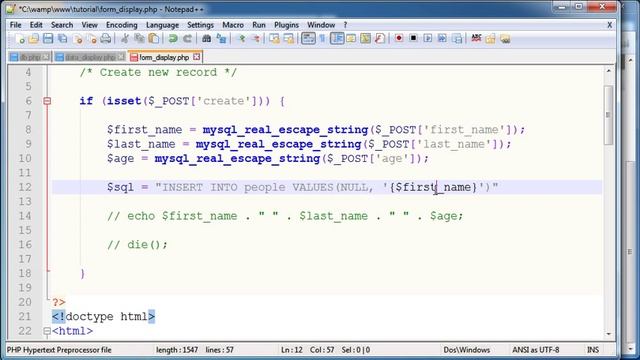Run macro multiple times icon
Screen dimensions: 640x360
[442, 38]
